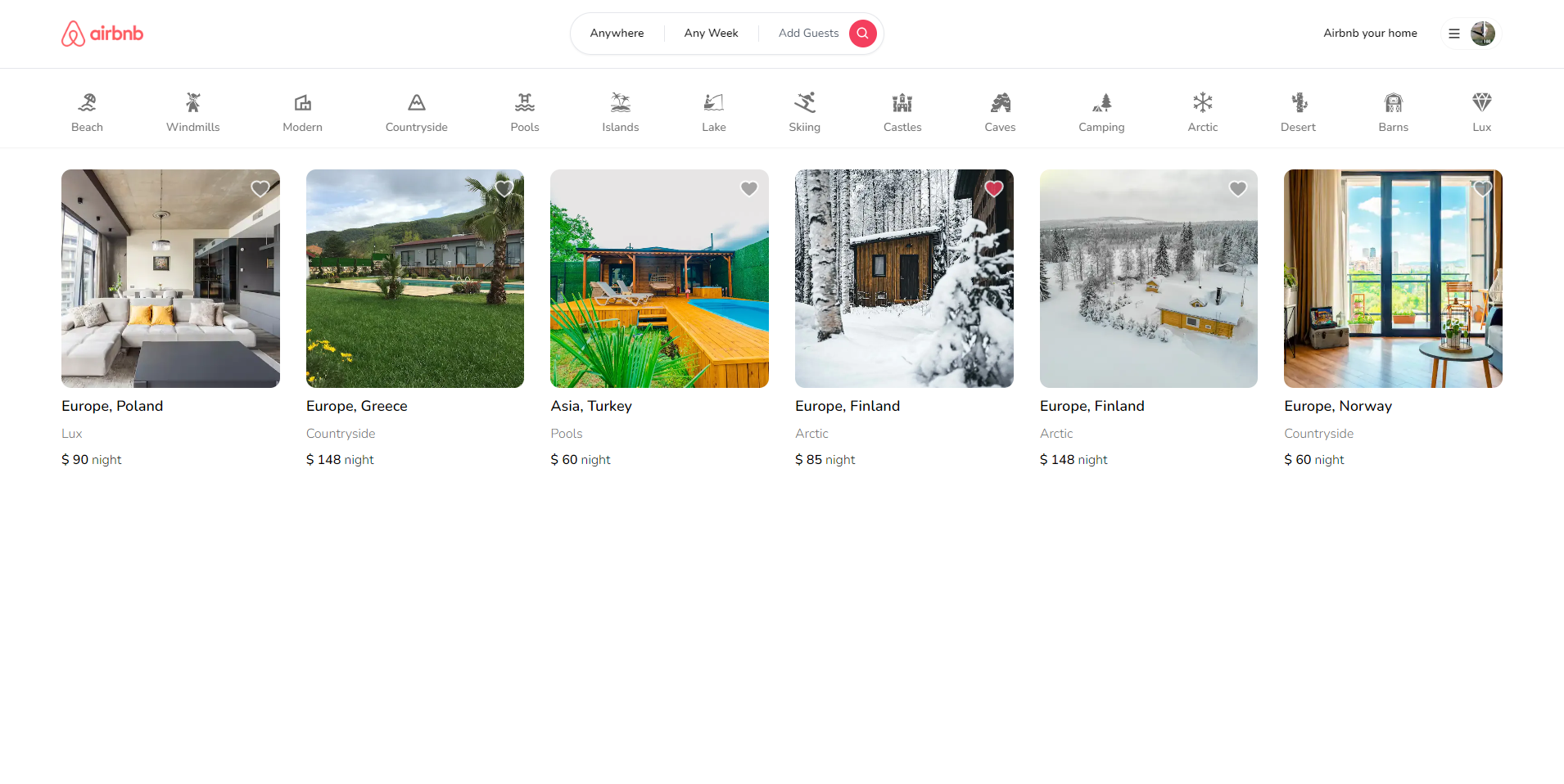1564x784 pixels.
Task: Select the Arctic snowflake category
Action: pyautogui.click(x=1202, y=103)
